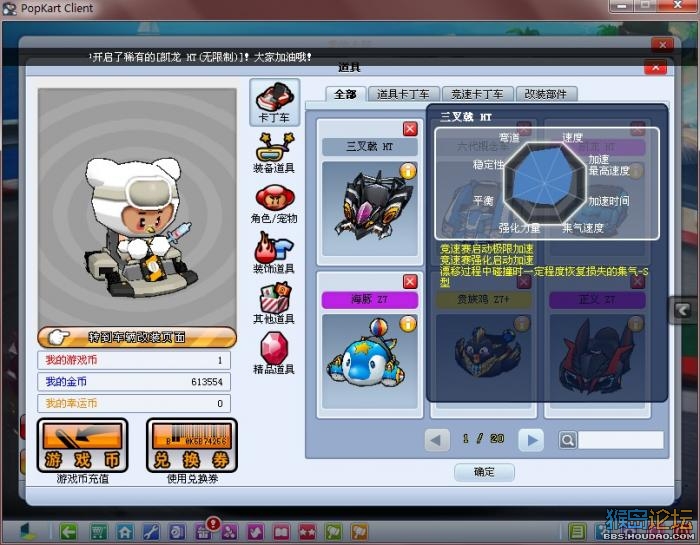Switch to the 改装部件 tab
700x545 pixels.
[x=546, y=94]
